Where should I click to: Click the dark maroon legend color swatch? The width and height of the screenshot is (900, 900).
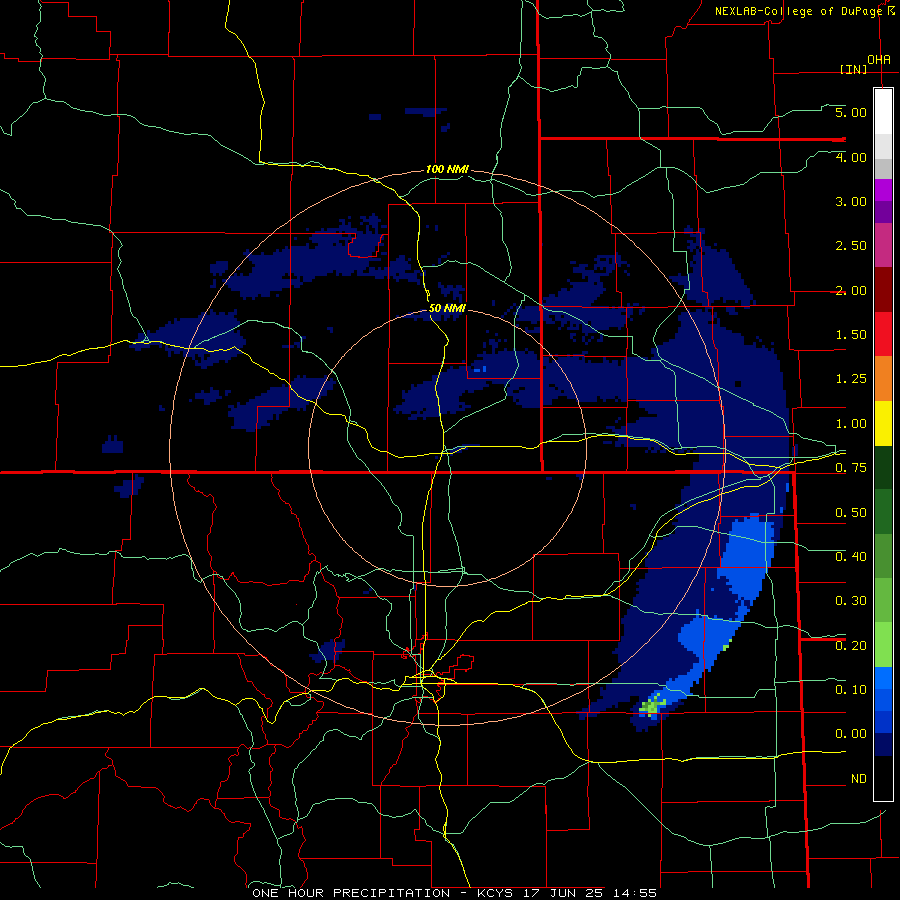coord(883,289)
